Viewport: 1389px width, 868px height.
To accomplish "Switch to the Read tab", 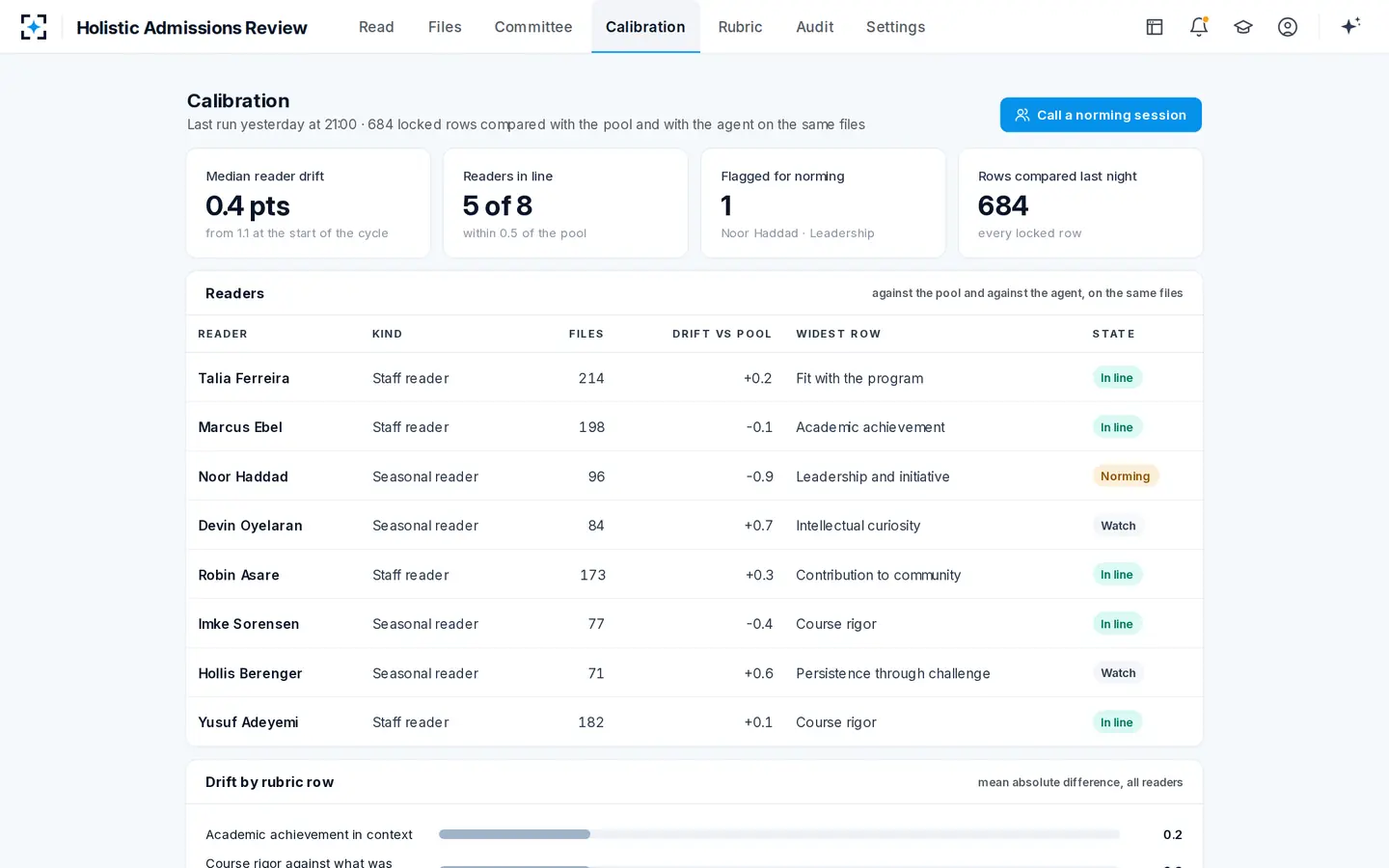I will (376, 27).
